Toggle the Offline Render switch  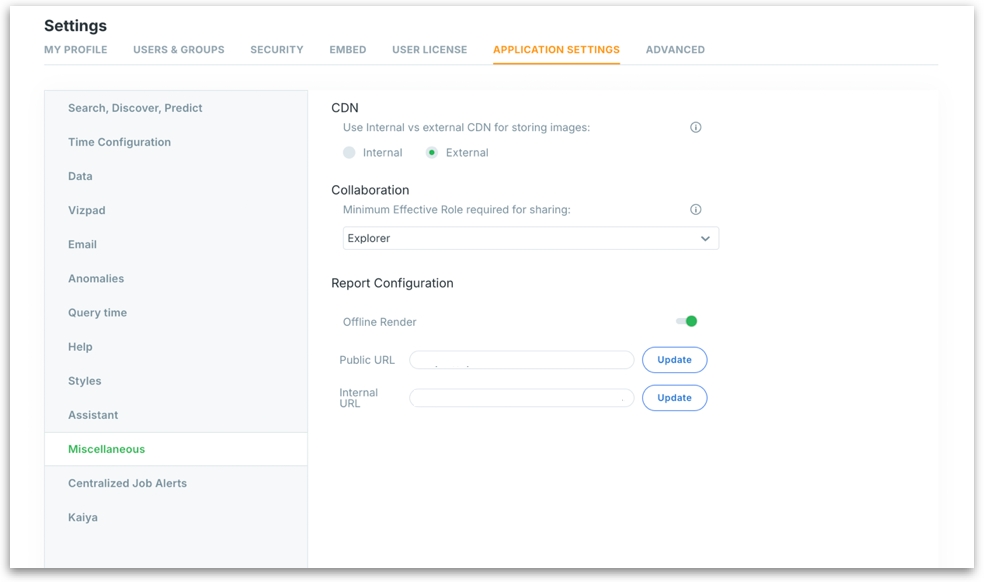687,321
